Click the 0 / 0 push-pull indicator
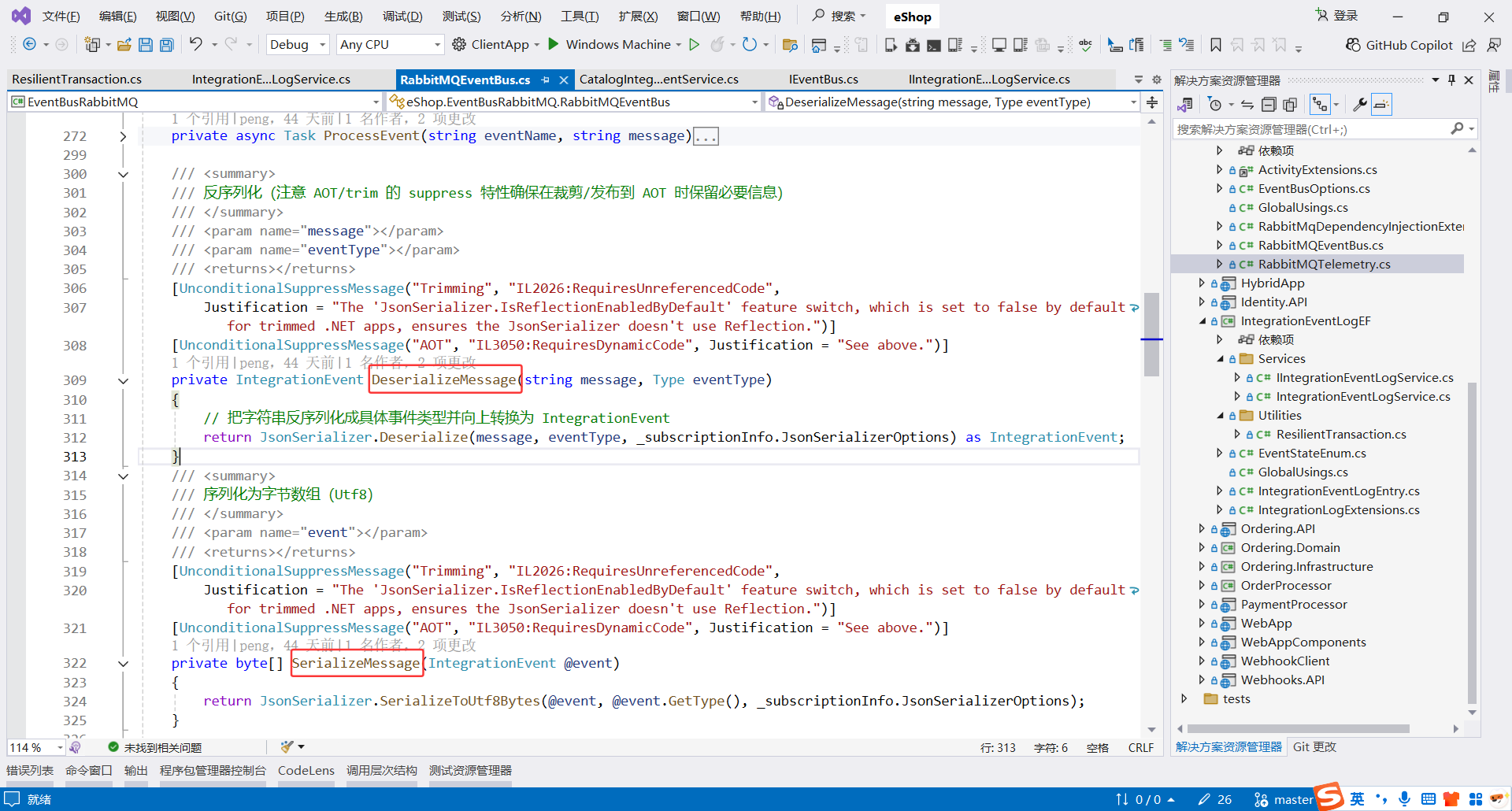 (x=1145, y=800)
